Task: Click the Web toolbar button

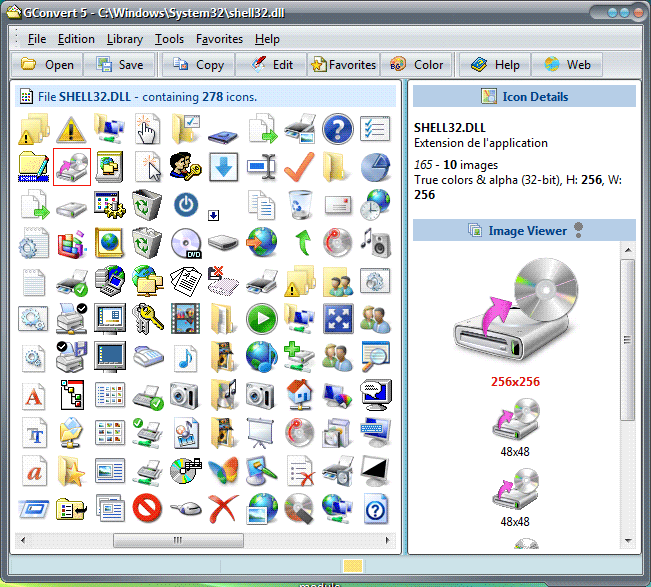Action: [567, 65]
